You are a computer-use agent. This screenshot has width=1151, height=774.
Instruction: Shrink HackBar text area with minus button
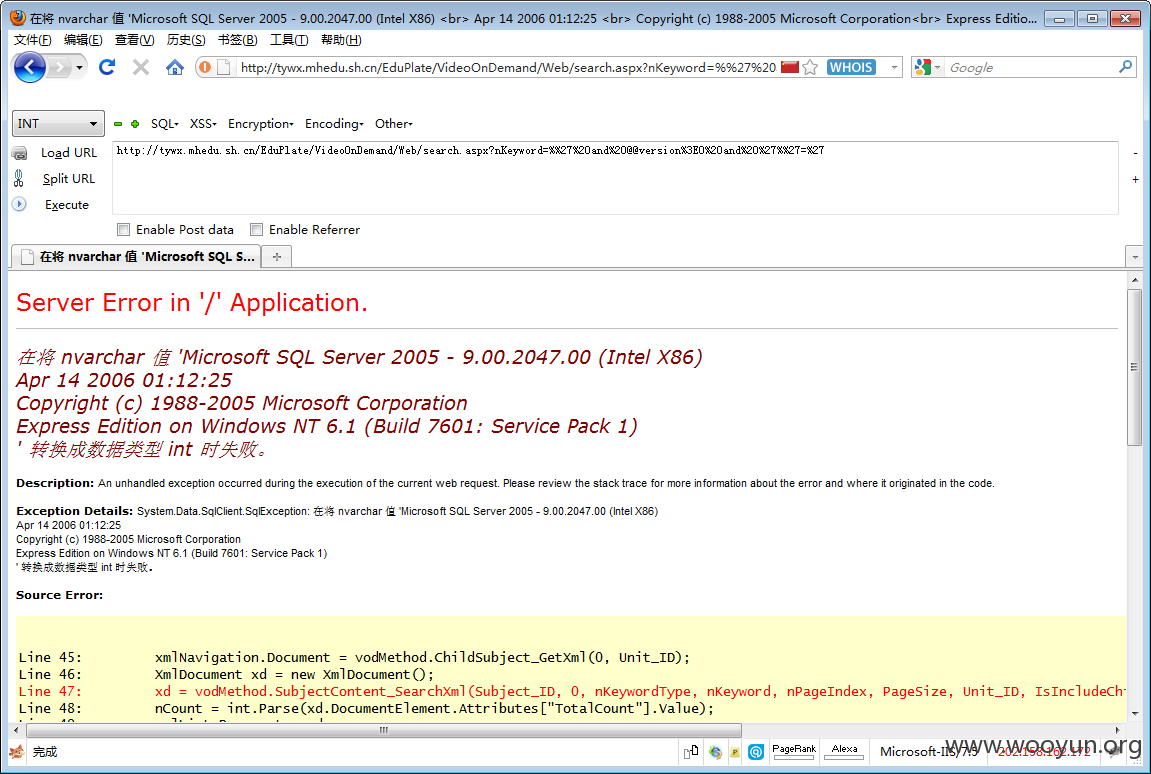(x=1135, y=153)
